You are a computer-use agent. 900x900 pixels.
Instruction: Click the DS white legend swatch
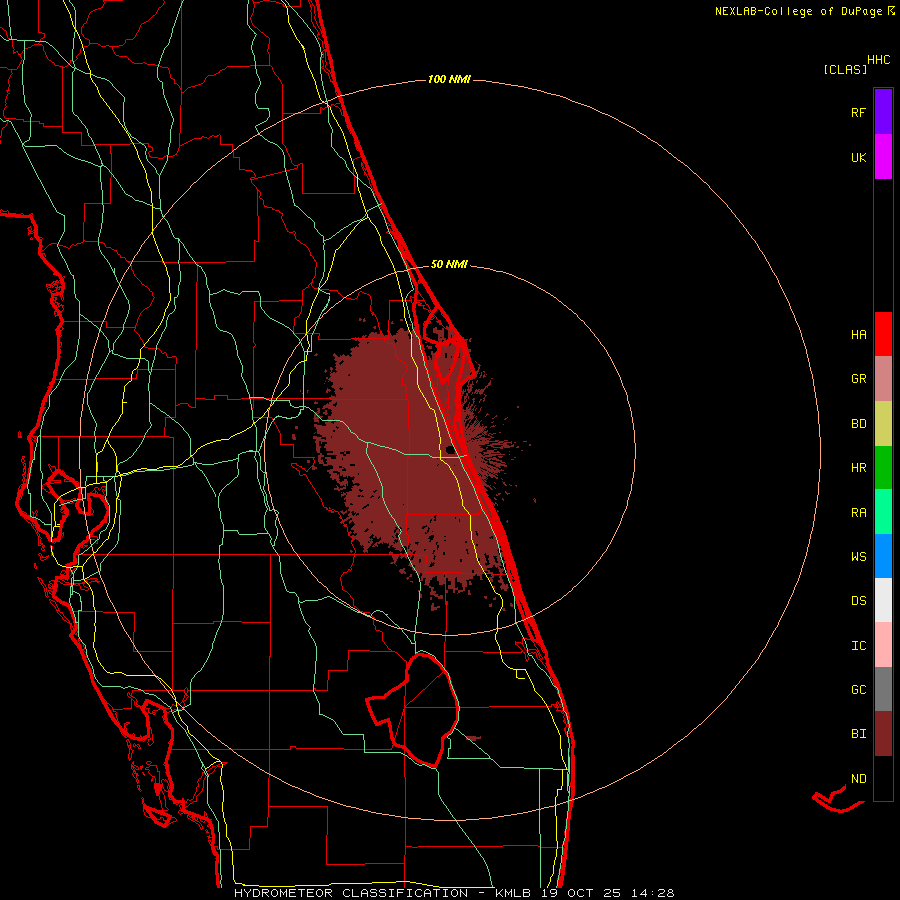[x=883, y=600]
